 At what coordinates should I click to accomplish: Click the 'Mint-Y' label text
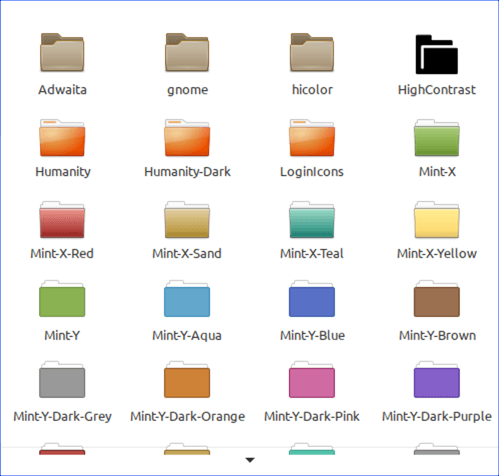pyautogui.click(x=62, y=335)
